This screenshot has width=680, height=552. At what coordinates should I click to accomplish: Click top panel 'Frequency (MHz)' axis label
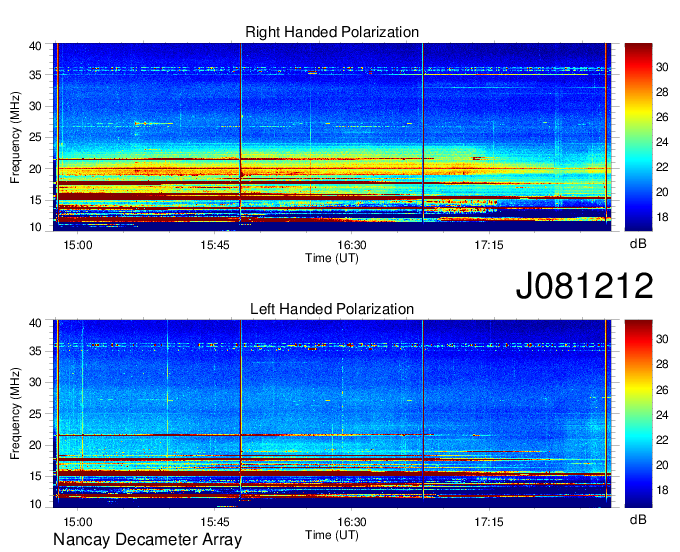tap(15, 137)
